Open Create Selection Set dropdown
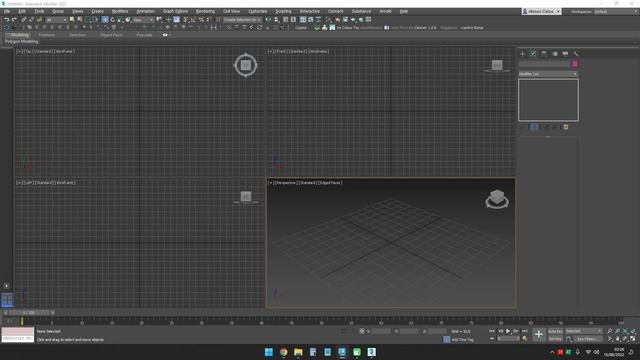640x360 pixels. click(242, 19)
